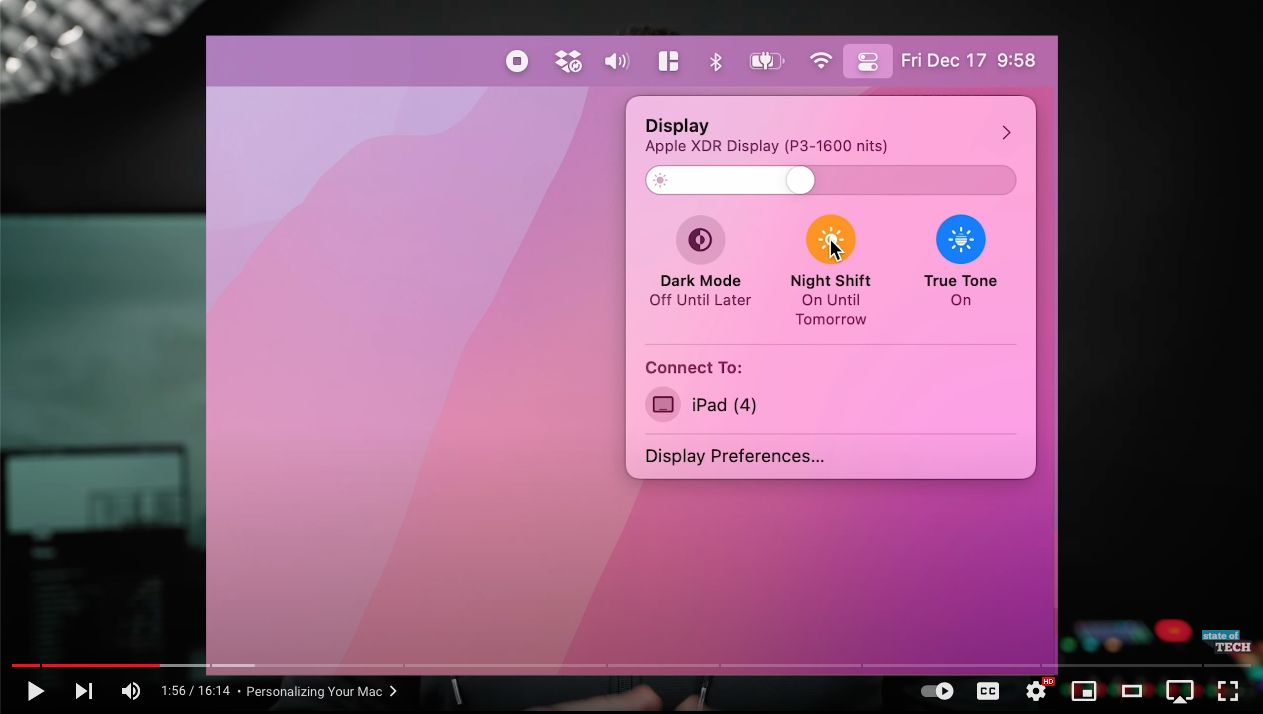Skip to the next video

pos(84,691)
